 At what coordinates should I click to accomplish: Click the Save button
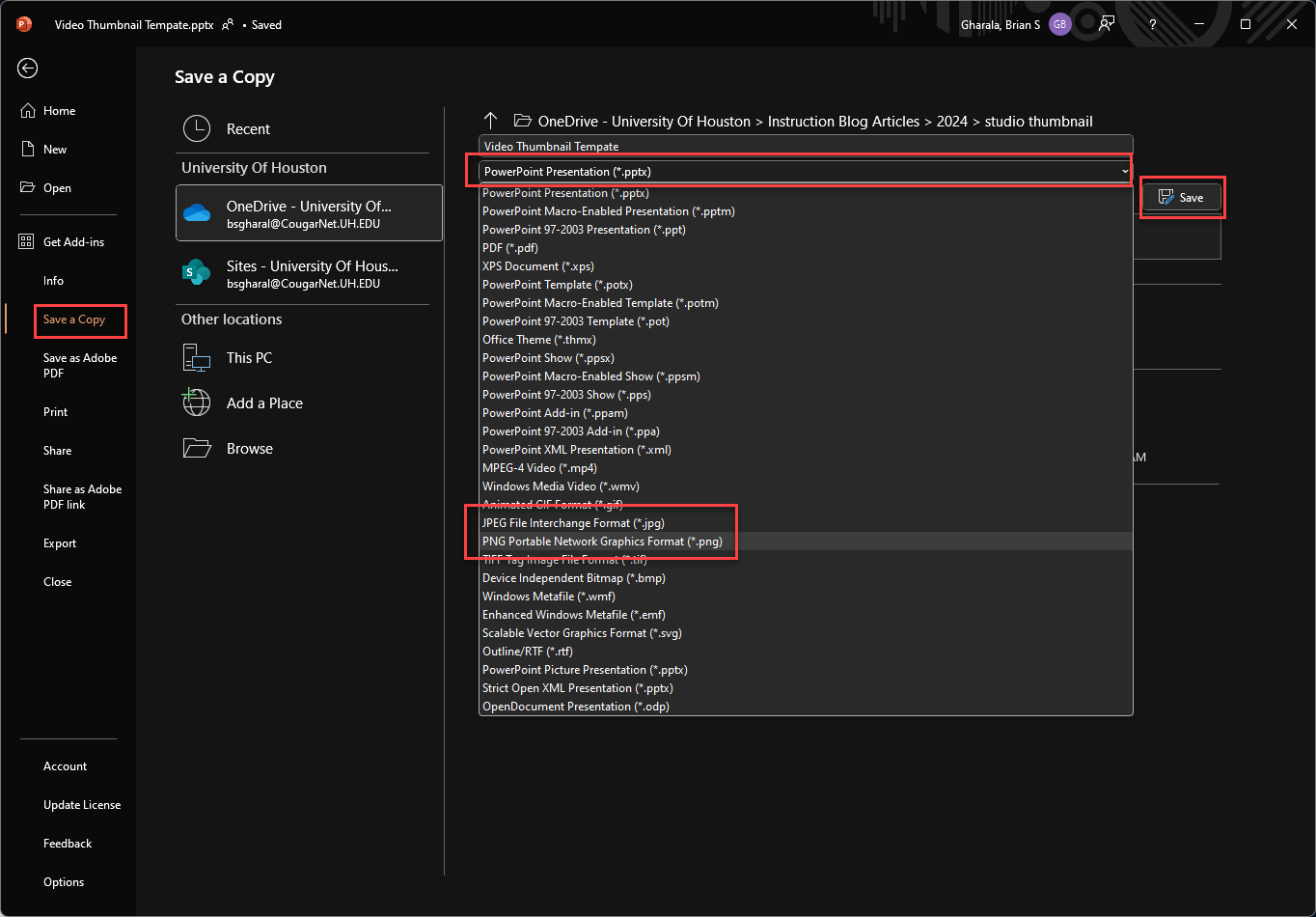pyautogui.click(x=1182, y=197)
